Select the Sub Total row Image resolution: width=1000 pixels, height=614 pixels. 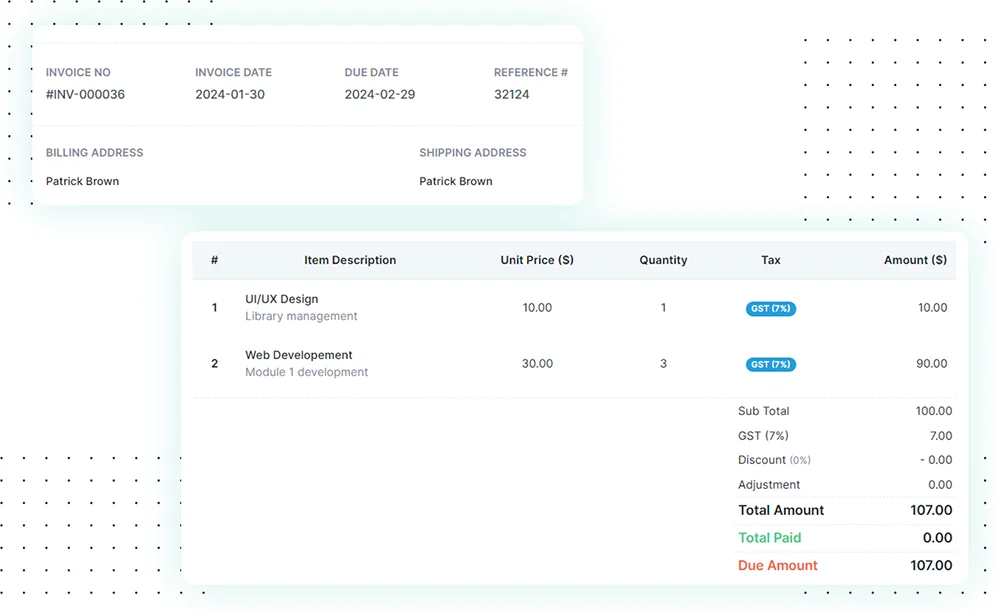pyautogui.click(x=763, y=411)
